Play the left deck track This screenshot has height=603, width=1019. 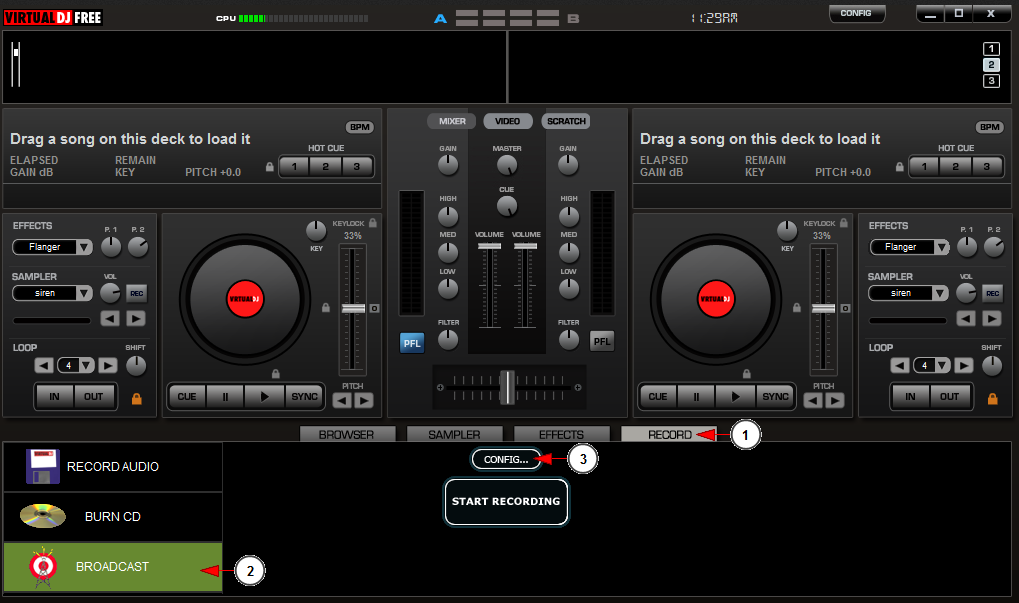(x=264, y=396)
